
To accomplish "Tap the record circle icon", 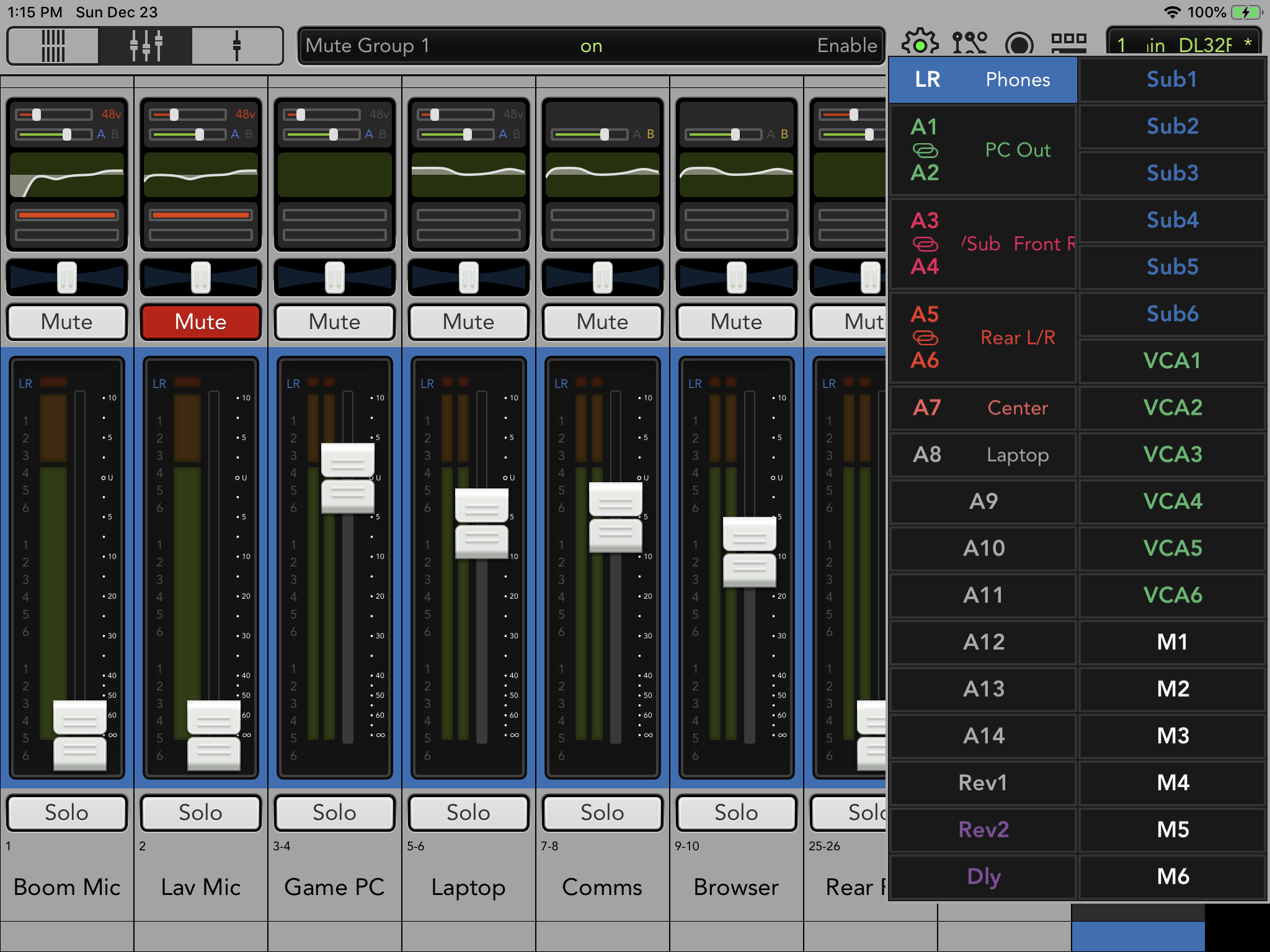I will pyautogui.click(x=1019, y=45).
